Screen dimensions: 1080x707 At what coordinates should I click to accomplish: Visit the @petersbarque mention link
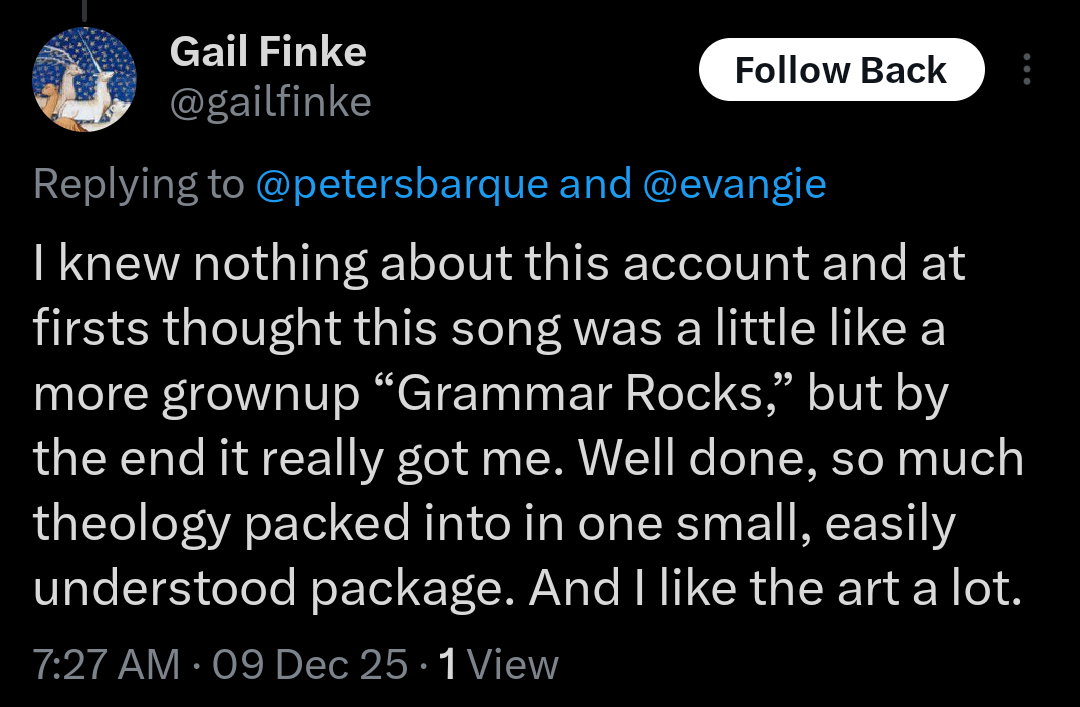click(402, 184)
